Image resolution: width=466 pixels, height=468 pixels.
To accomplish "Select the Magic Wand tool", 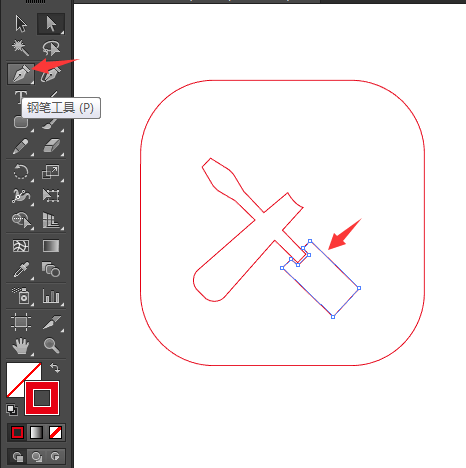I will [21, 48].
